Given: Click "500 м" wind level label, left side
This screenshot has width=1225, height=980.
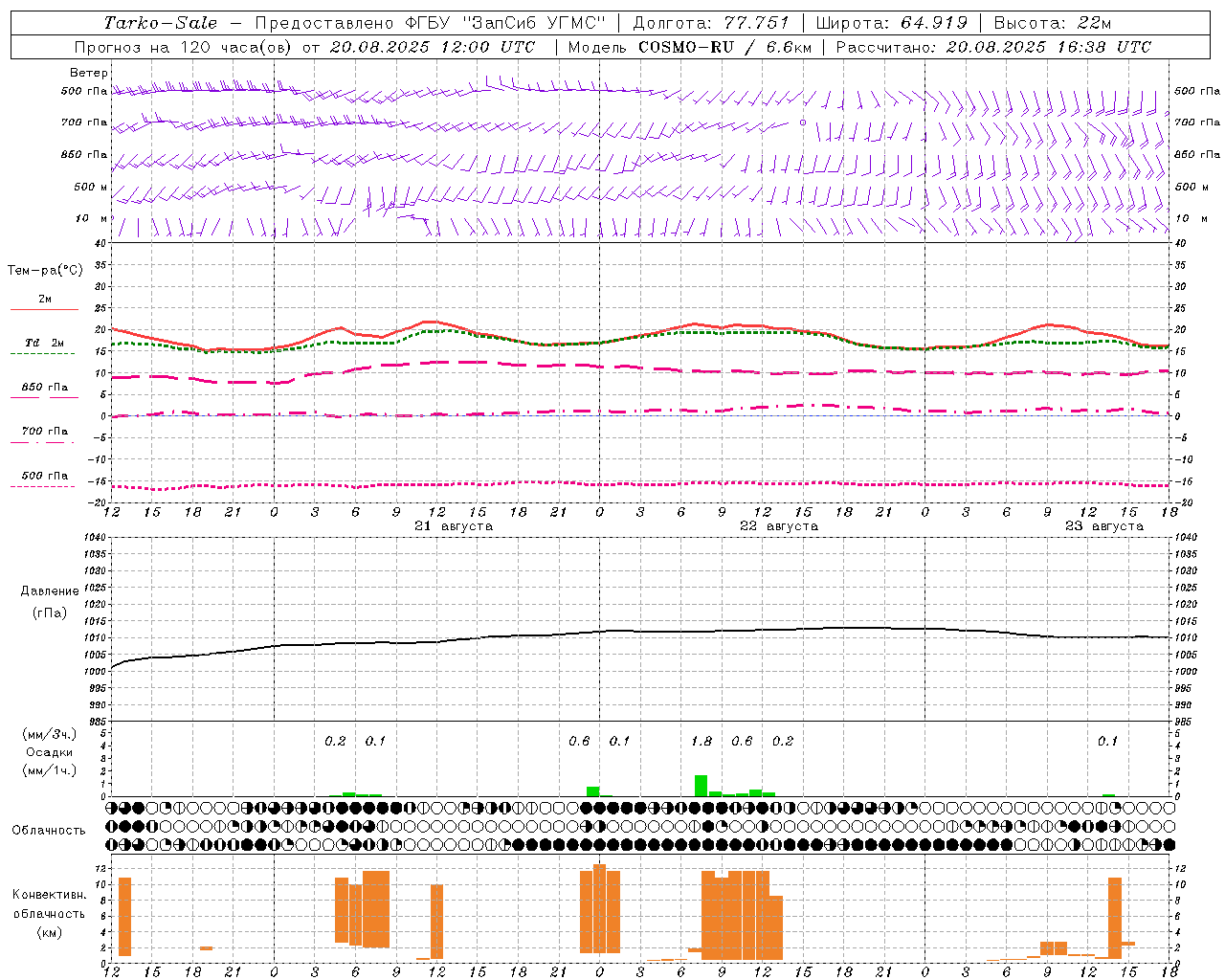Looking at the screenshot, I should point(91,187).
